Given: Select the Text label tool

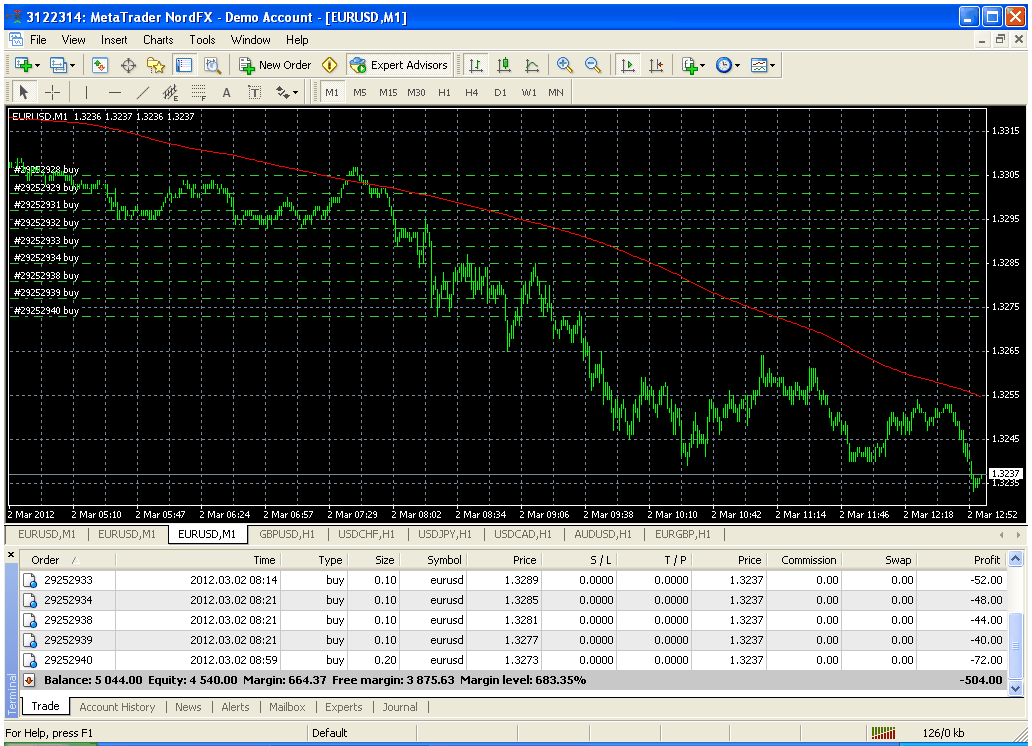Looking at the screenshot, I should tap(253, 92).
